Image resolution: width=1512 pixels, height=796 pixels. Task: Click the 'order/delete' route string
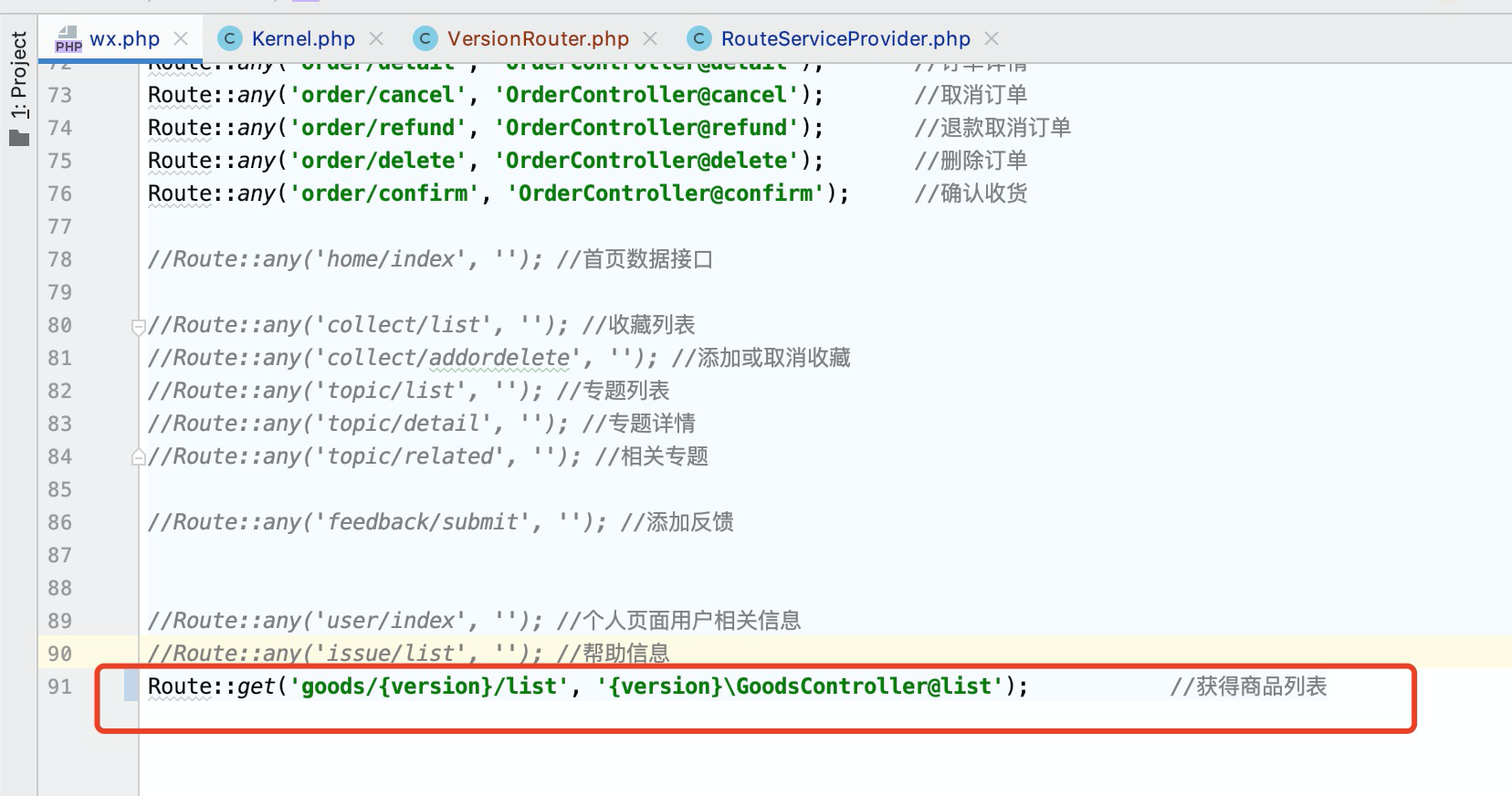(x=378, y=161)
